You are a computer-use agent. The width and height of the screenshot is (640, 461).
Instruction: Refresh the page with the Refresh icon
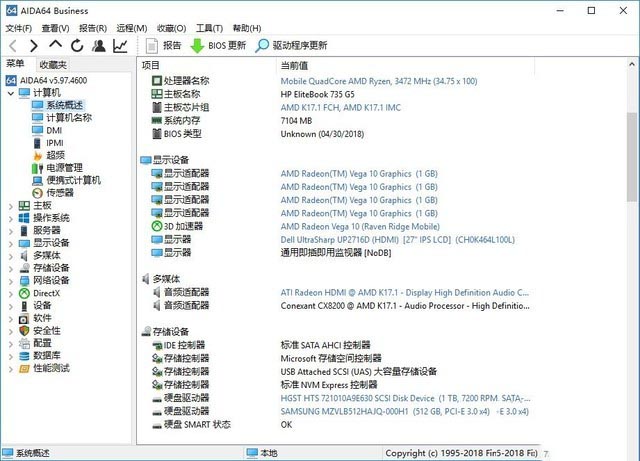coord(77,46)
